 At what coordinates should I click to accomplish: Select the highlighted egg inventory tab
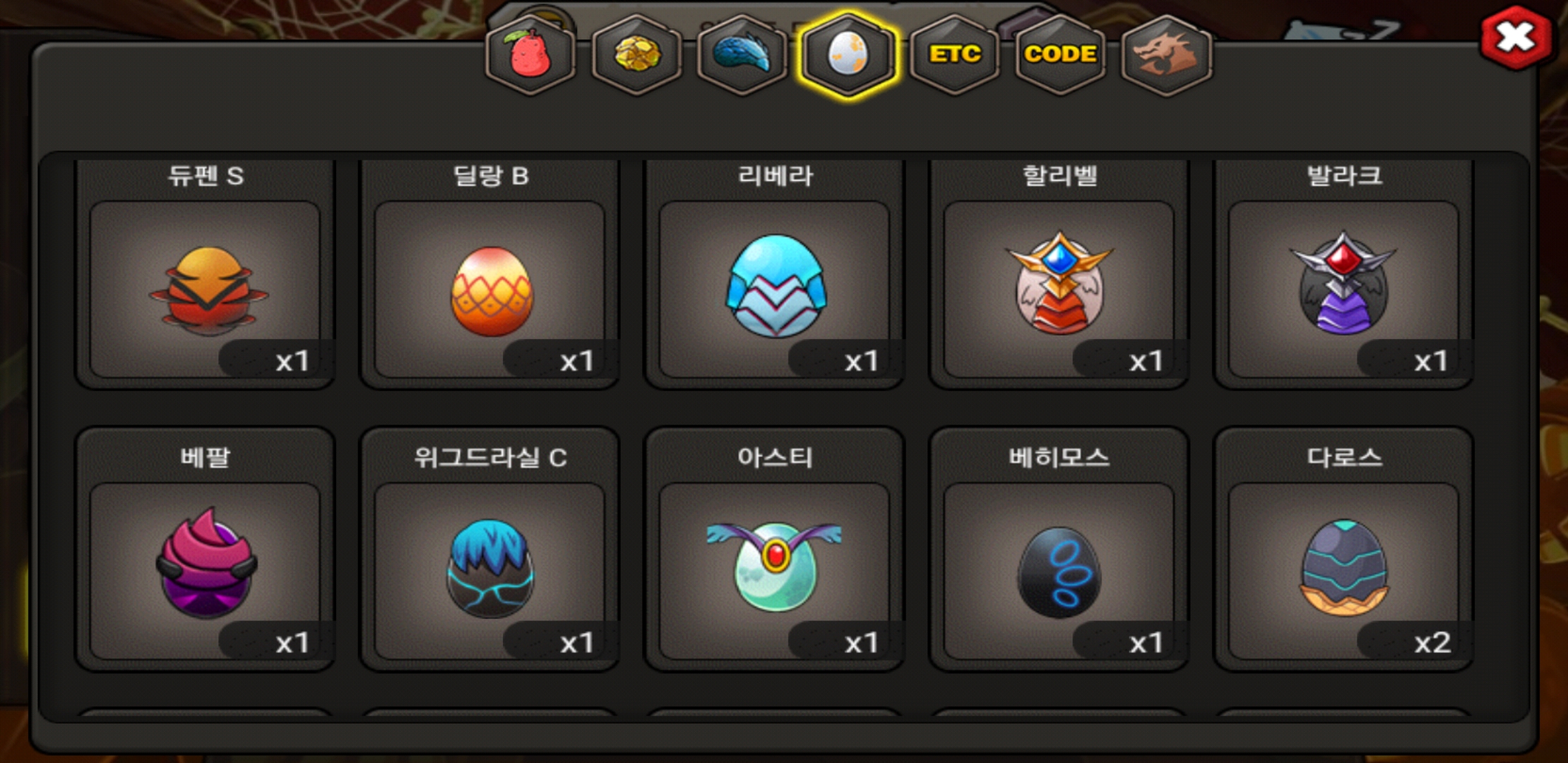tap(848, 55)
